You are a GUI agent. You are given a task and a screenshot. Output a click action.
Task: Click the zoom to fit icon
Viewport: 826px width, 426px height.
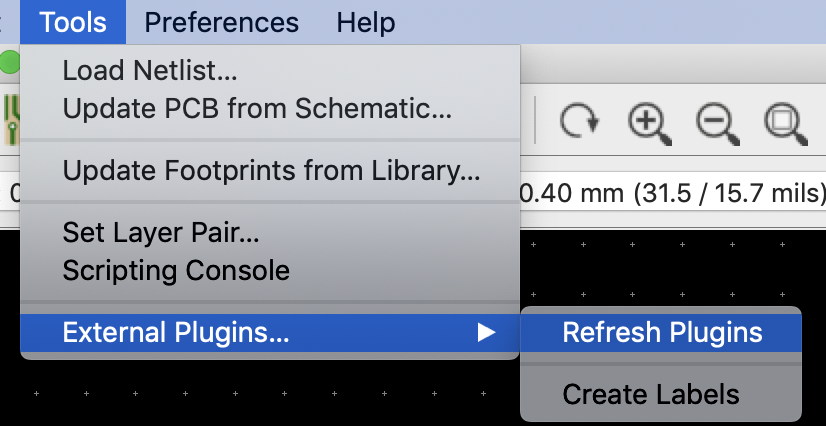coord(782,122)
